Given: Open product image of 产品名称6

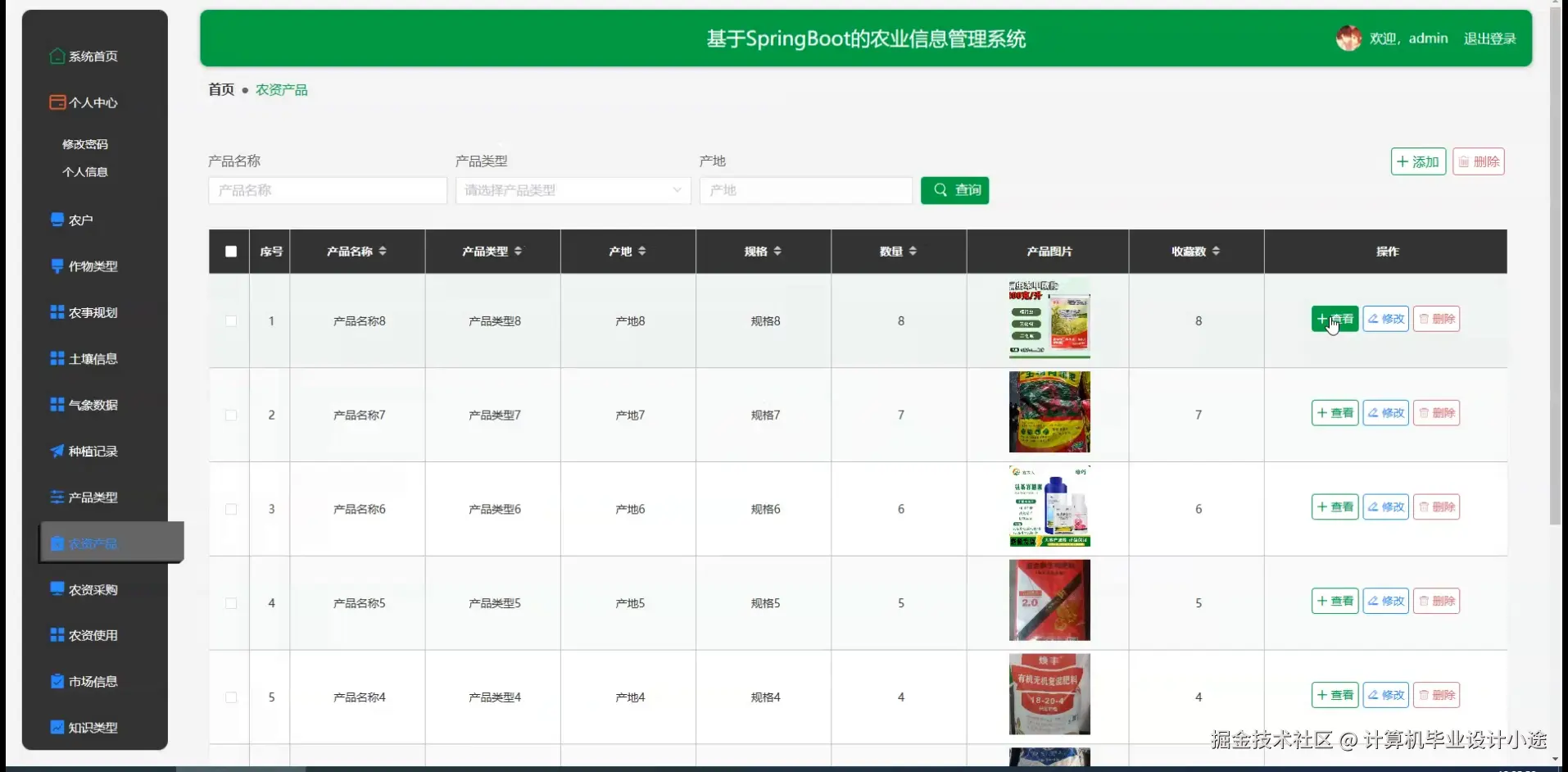Looking at the screenshot, I should point(1049,506).
